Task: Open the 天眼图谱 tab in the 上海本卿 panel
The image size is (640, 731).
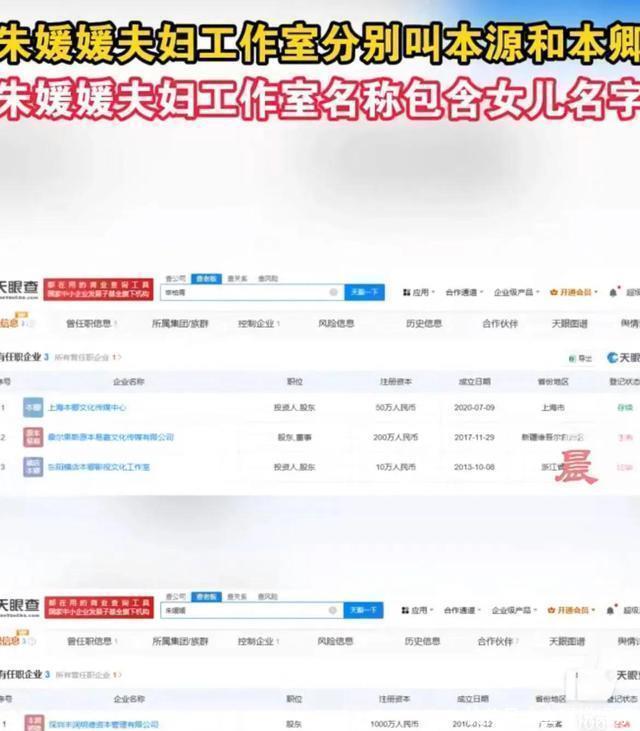Action: [570, 323]
